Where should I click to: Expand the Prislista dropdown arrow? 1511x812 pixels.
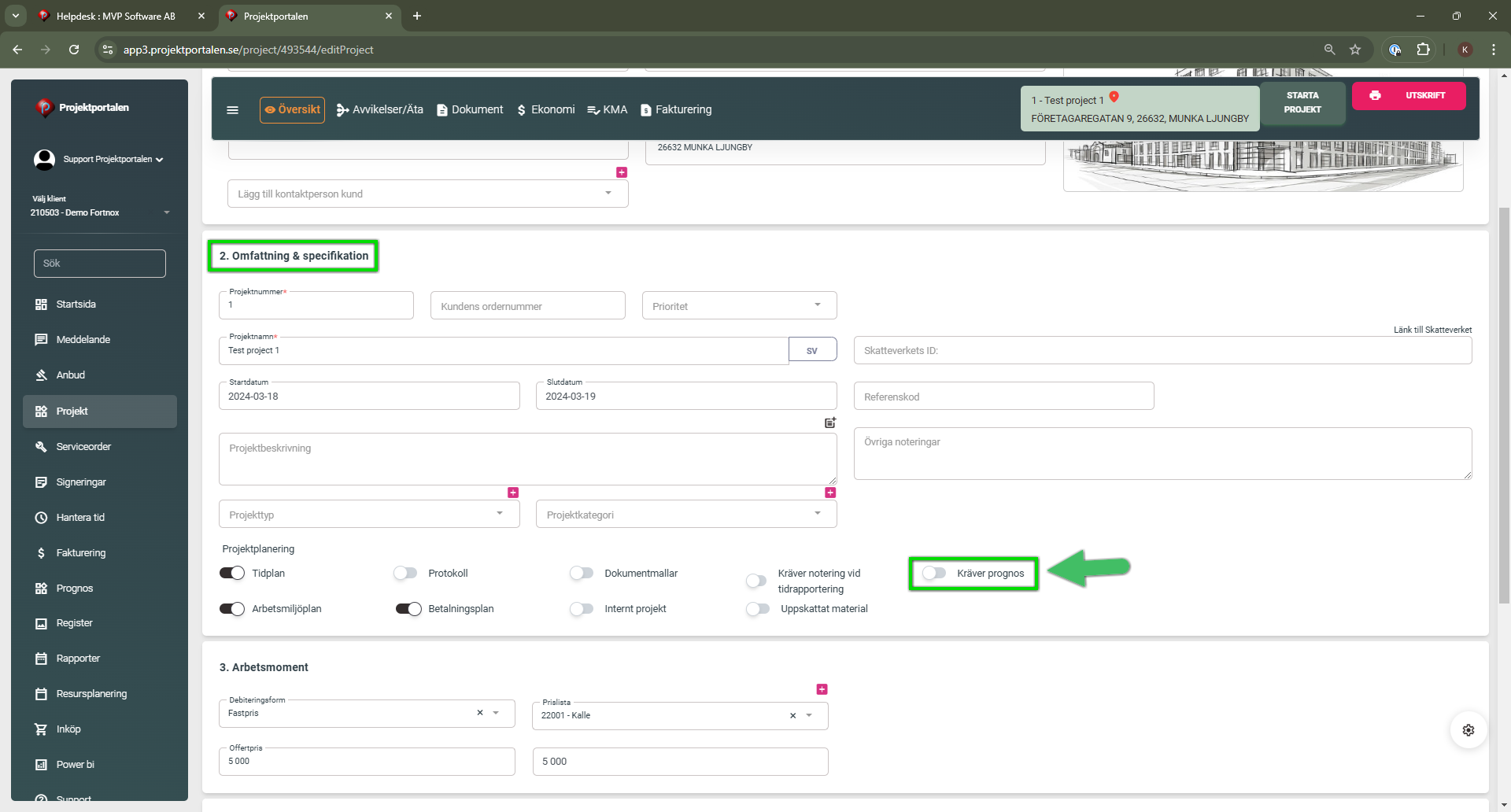coord(809,715)
